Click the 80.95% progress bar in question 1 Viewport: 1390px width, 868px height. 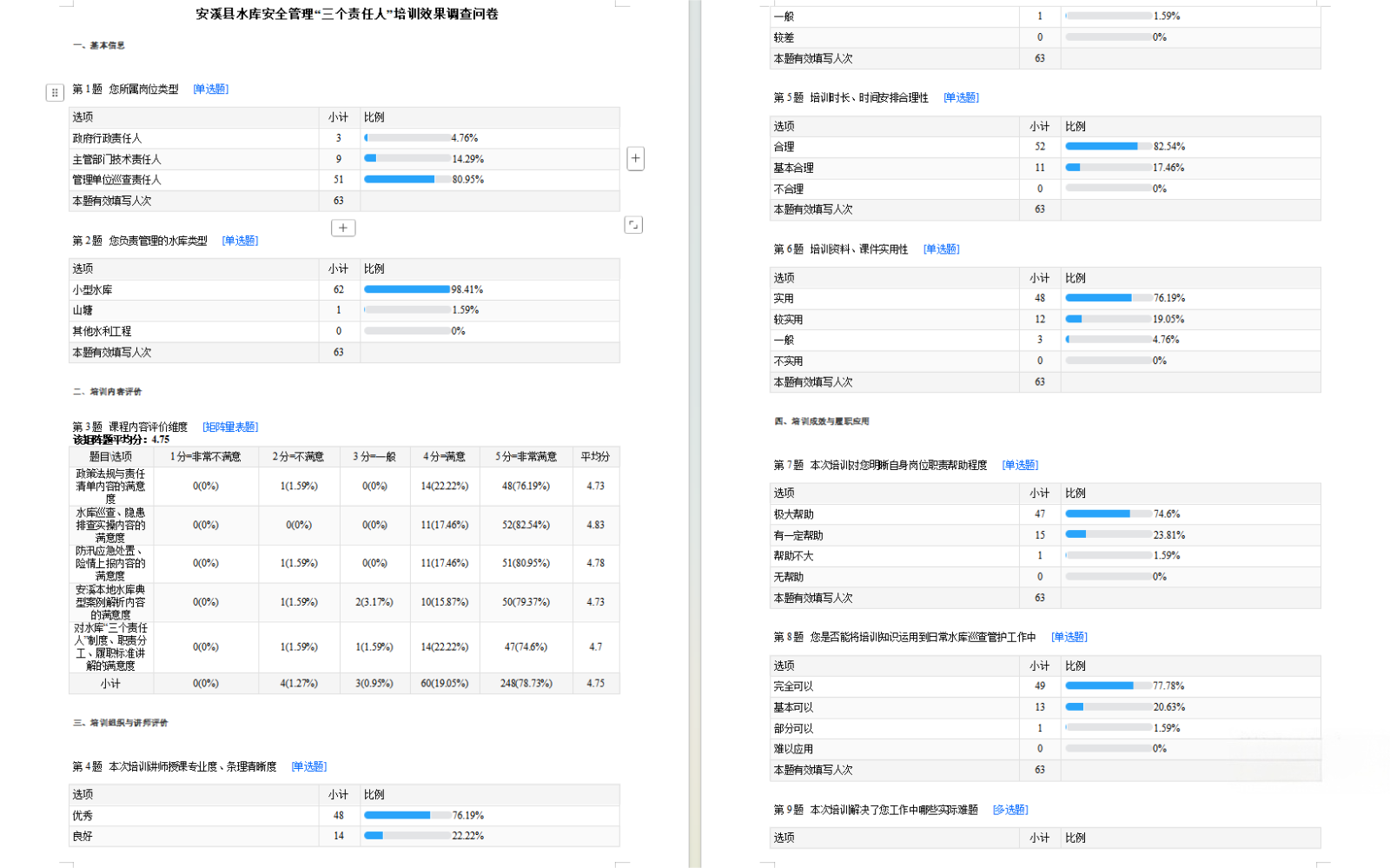(x=407, y=180)
